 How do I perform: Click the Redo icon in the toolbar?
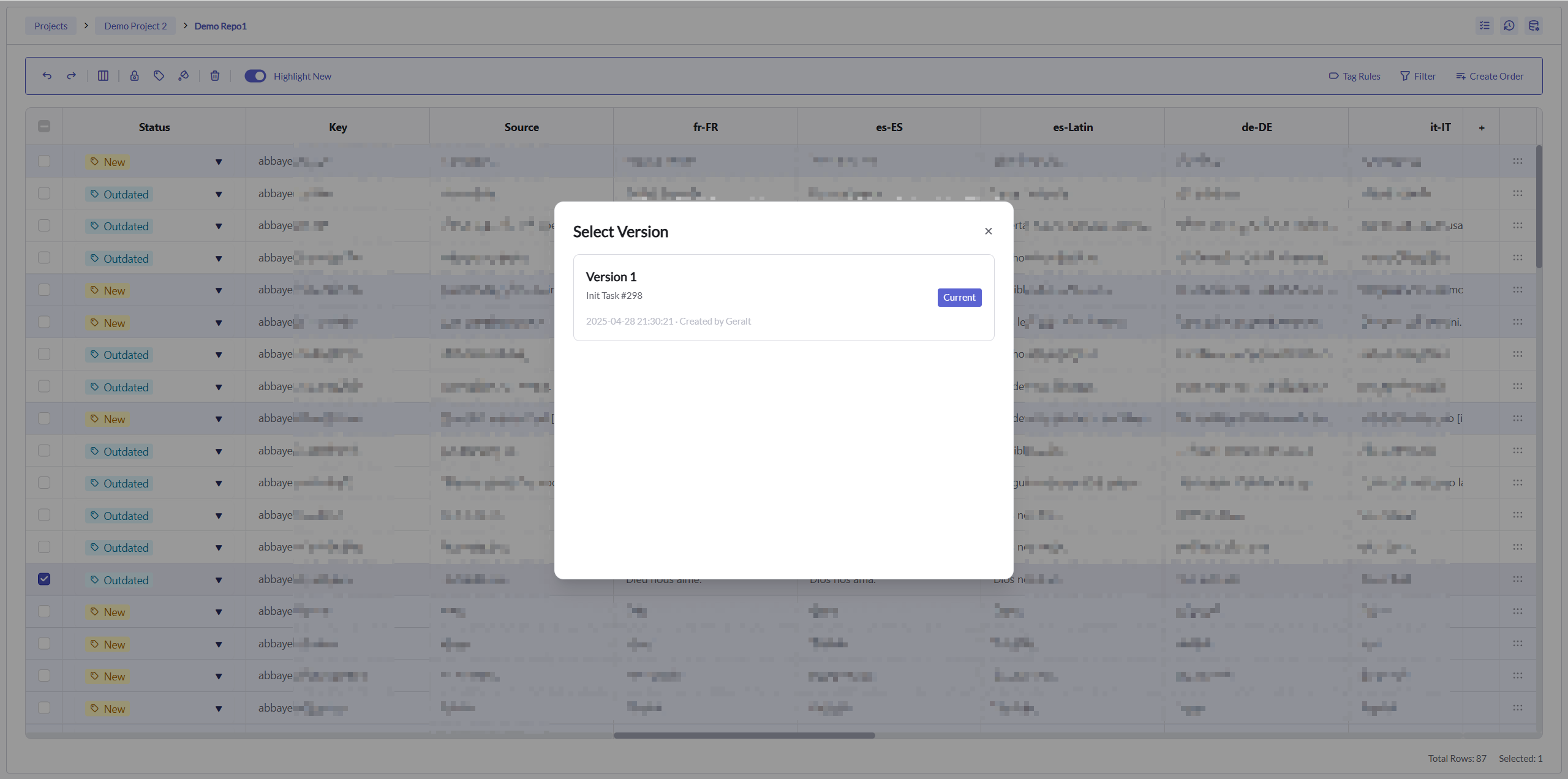[72, 75]
